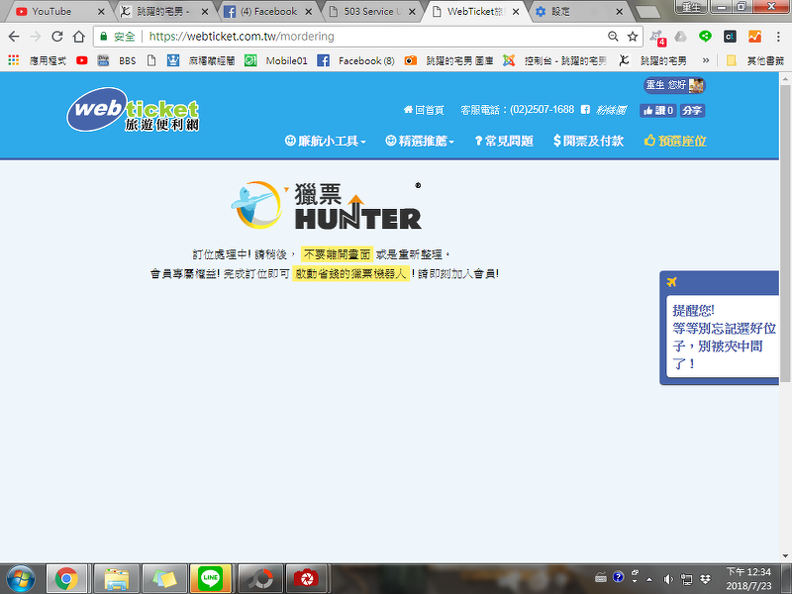Click the orange chart extension icon
Image resolution: width=792 pixels, height=594 pixels.
(x=755, y=36)
